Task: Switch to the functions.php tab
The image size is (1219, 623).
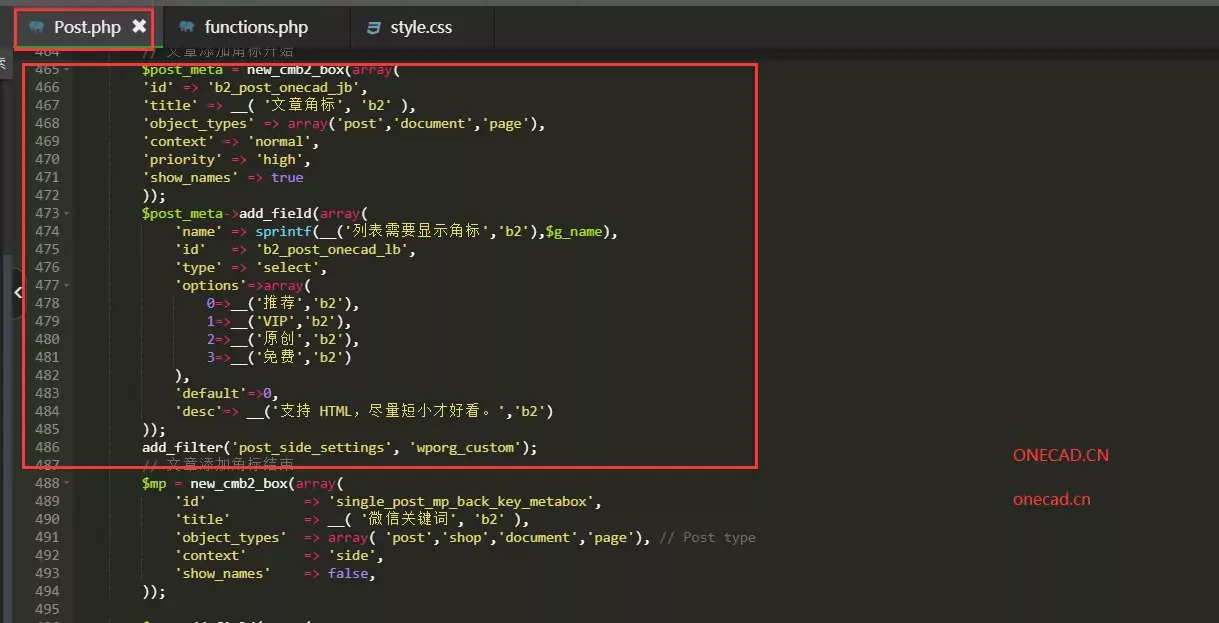Action: [x=256, y=28]
